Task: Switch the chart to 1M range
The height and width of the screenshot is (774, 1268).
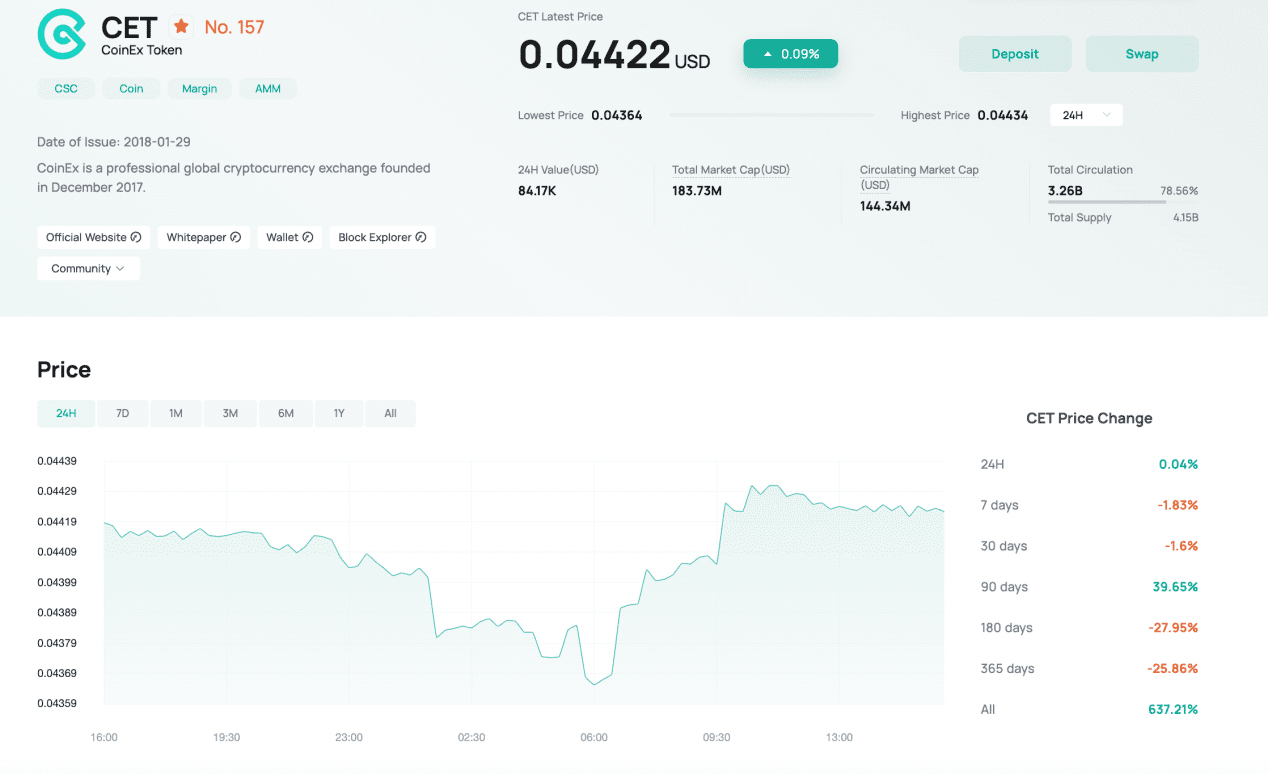Action: 176,413
